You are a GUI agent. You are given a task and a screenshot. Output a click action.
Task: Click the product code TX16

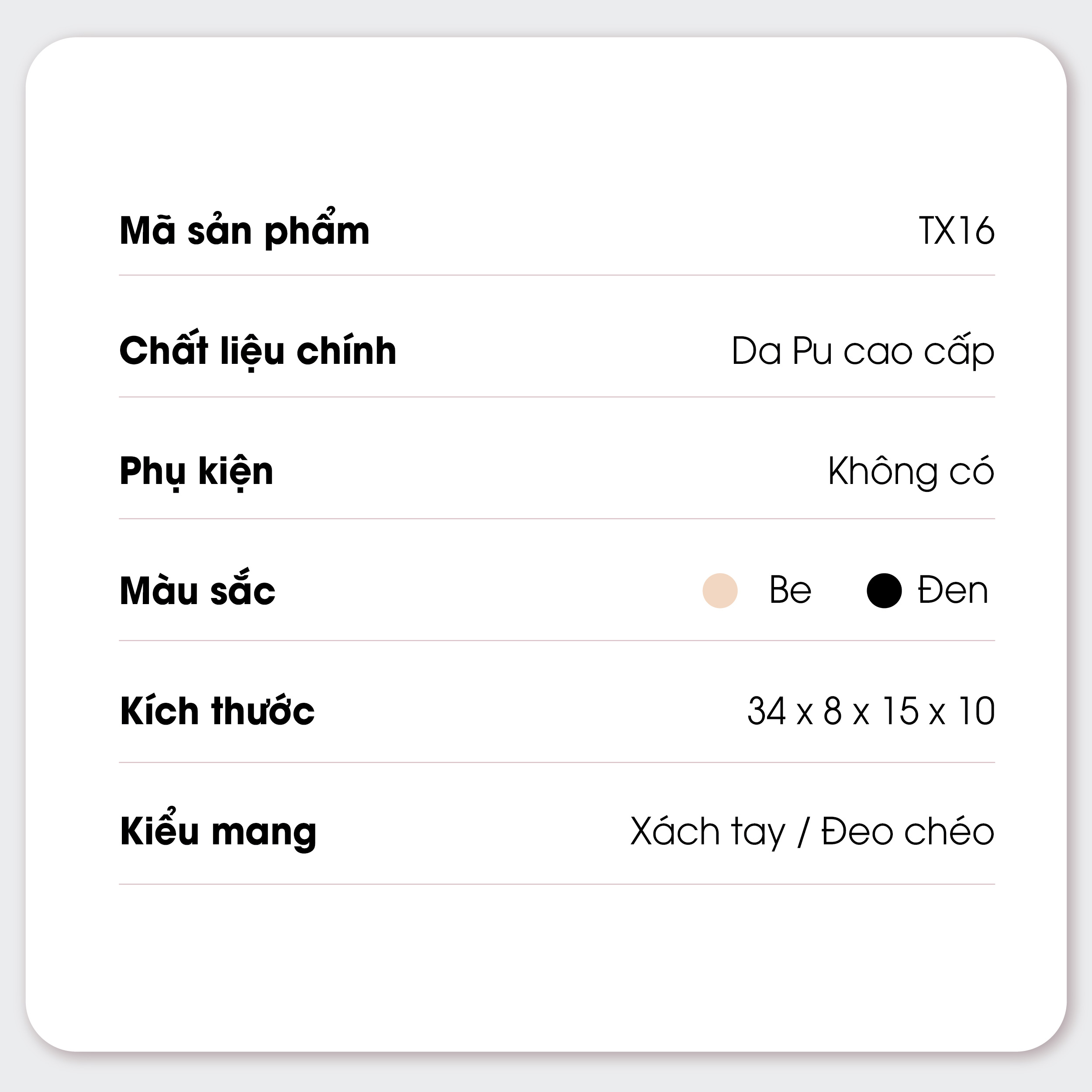click(x=956, y=231)
